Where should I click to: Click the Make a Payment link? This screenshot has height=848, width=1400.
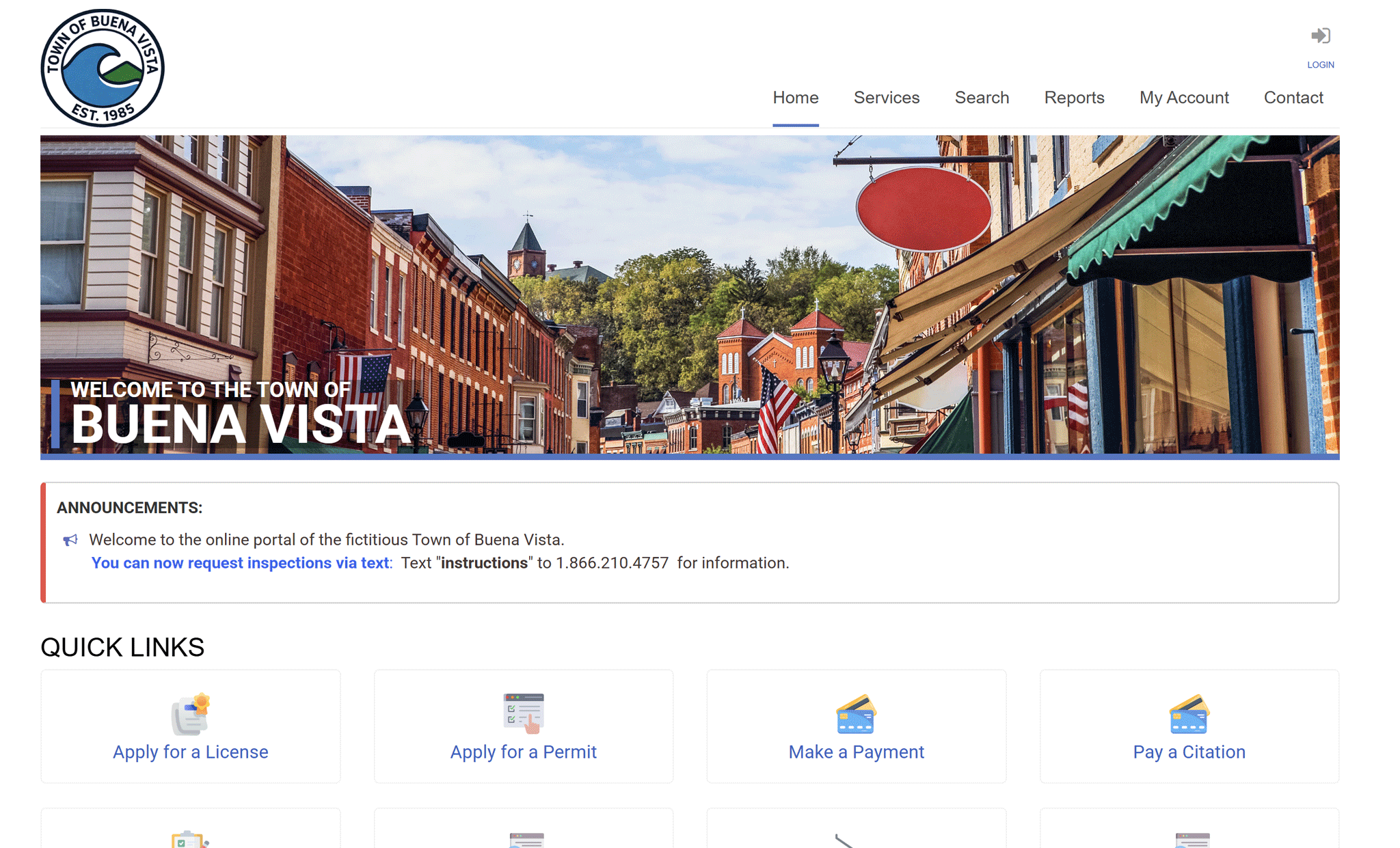[856, 752]
